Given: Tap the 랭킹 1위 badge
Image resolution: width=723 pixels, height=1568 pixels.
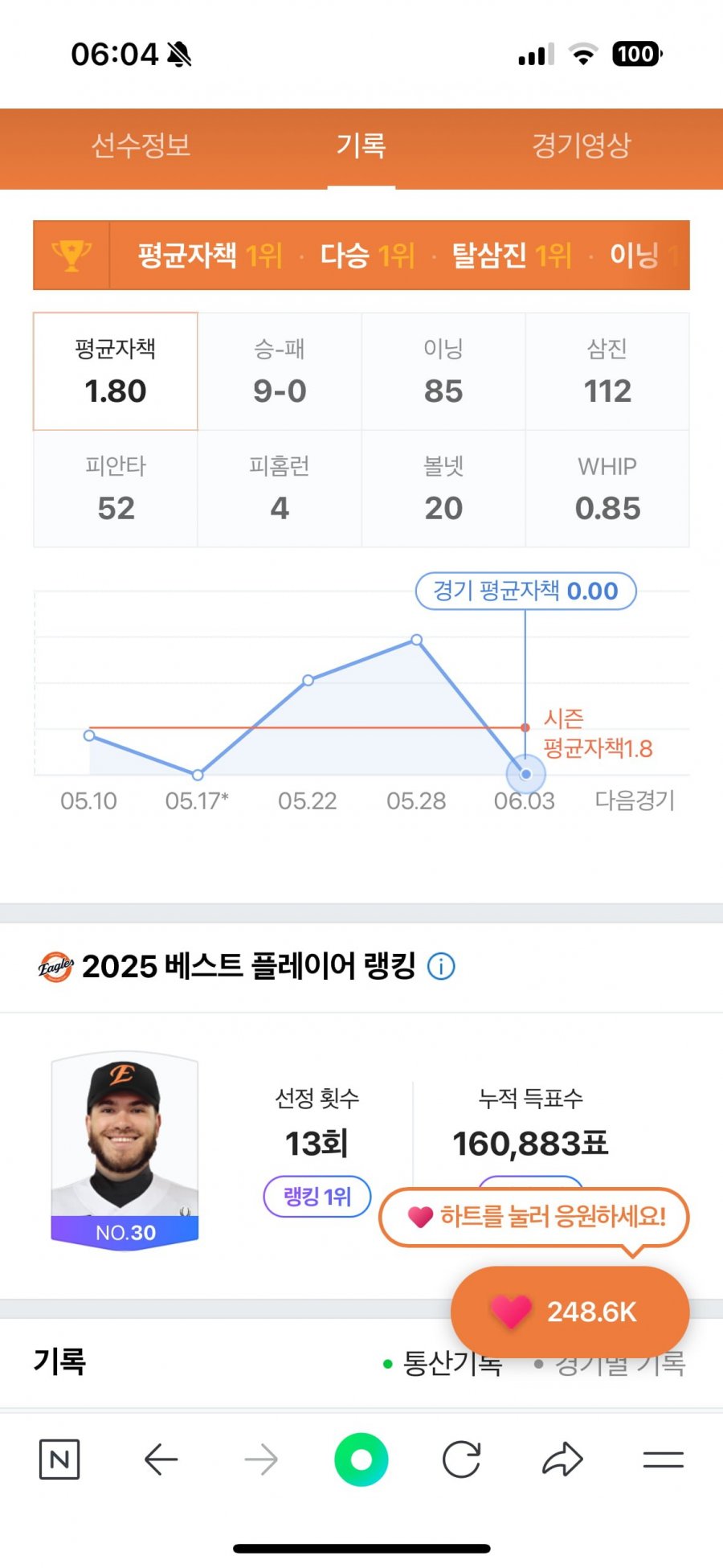Looking at the screenshot, I should click(317, 1197).
